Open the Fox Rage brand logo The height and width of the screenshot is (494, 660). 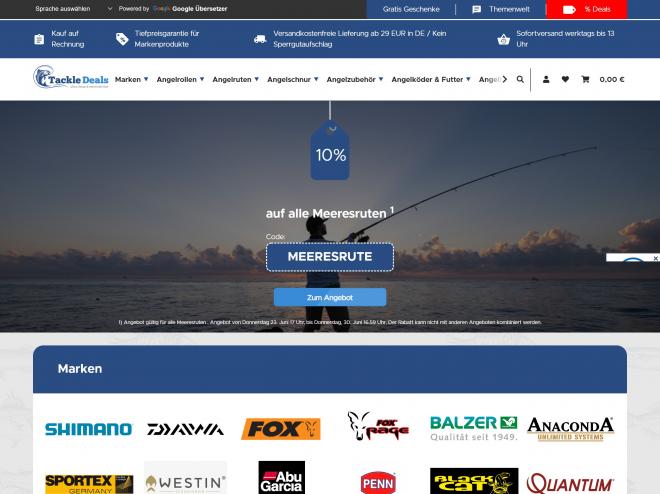[x=378, y=426]
